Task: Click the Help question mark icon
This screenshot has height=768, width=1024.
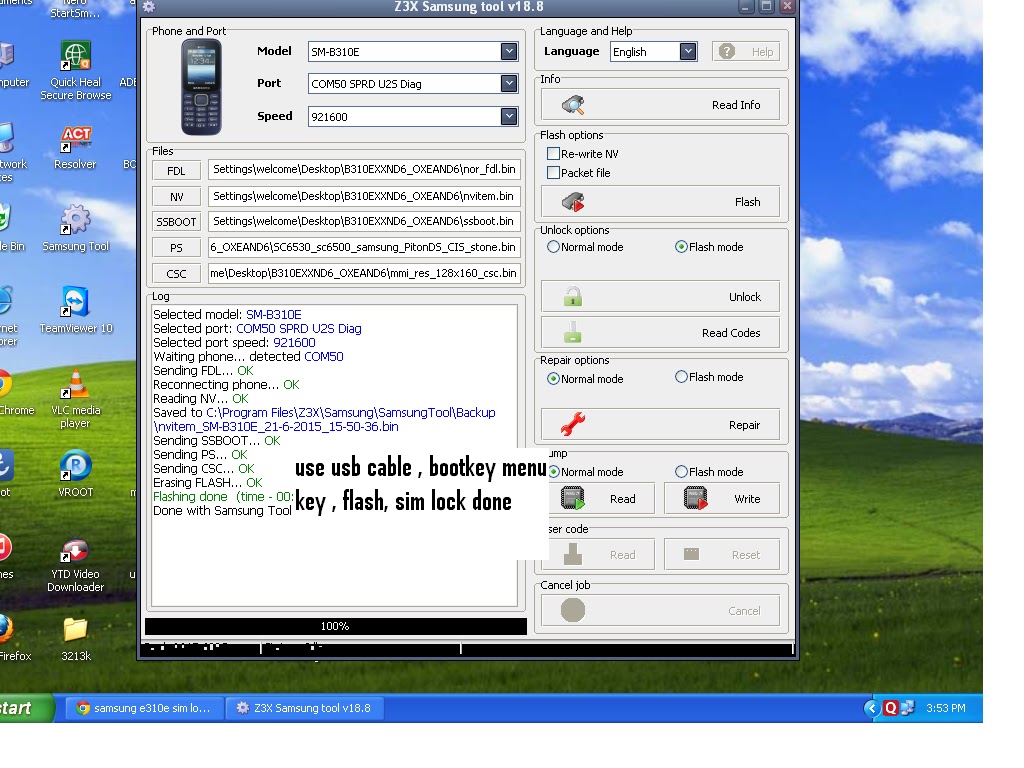Action: click(x=727, y=51)
